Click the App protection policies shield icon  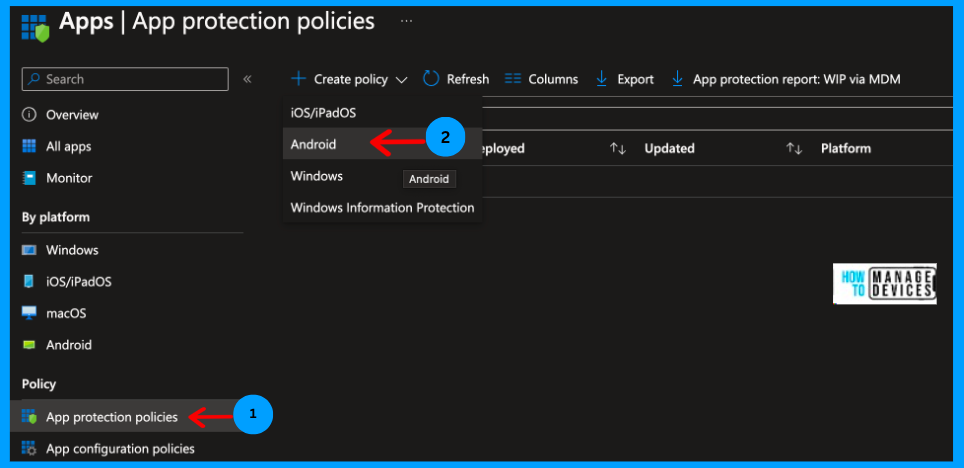click(x=29, y=417)
